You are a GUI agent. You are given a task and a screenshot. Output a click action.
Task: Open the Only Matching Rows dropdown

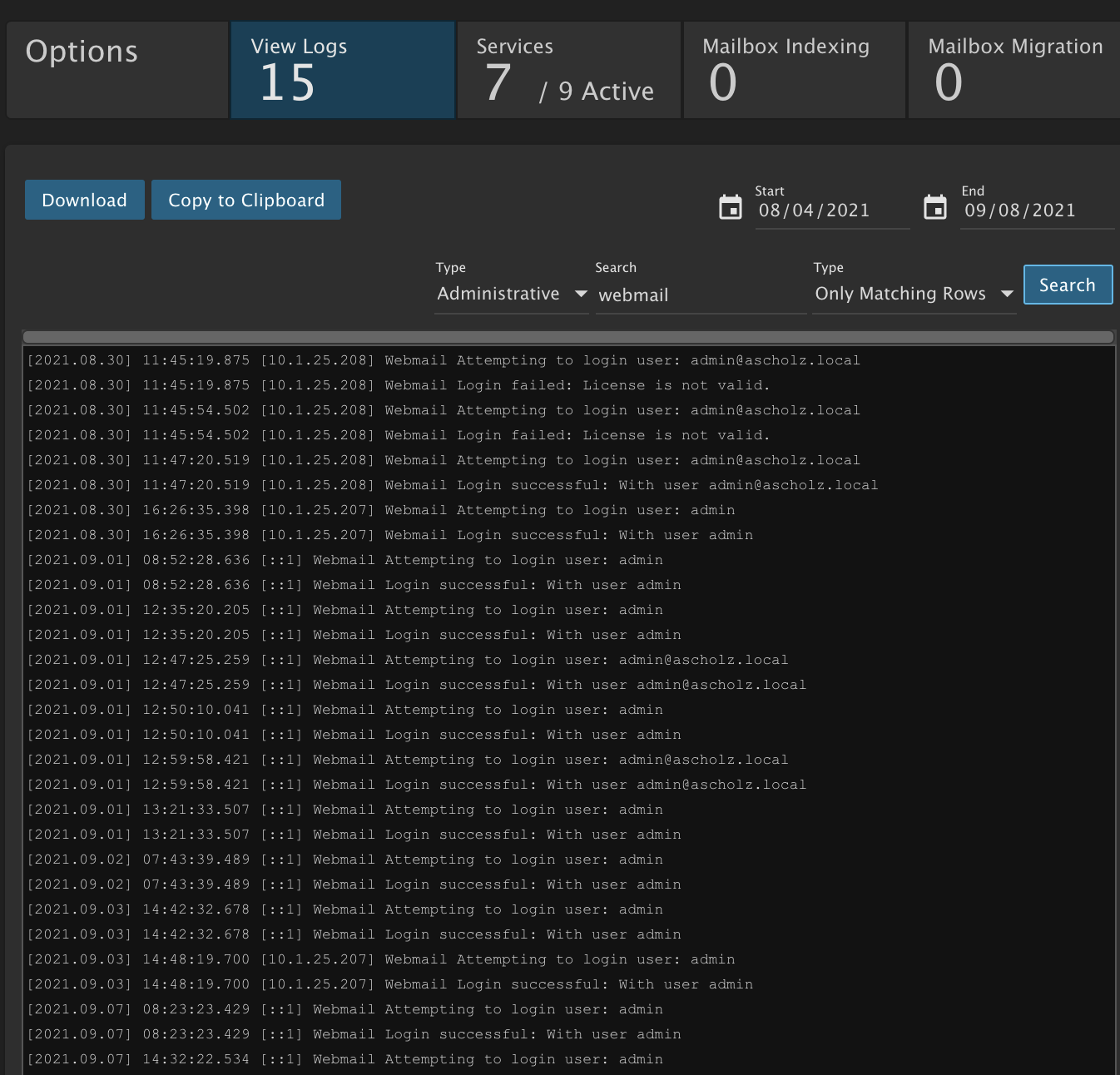tap(914, 294)
